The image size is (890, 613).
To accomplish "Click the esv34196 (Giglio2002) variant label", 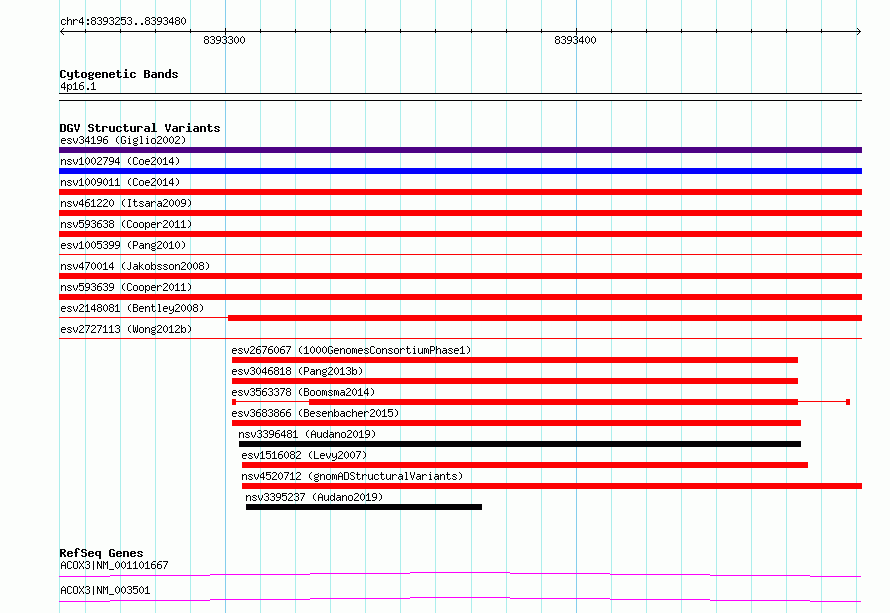I will (x=123, y=140).
